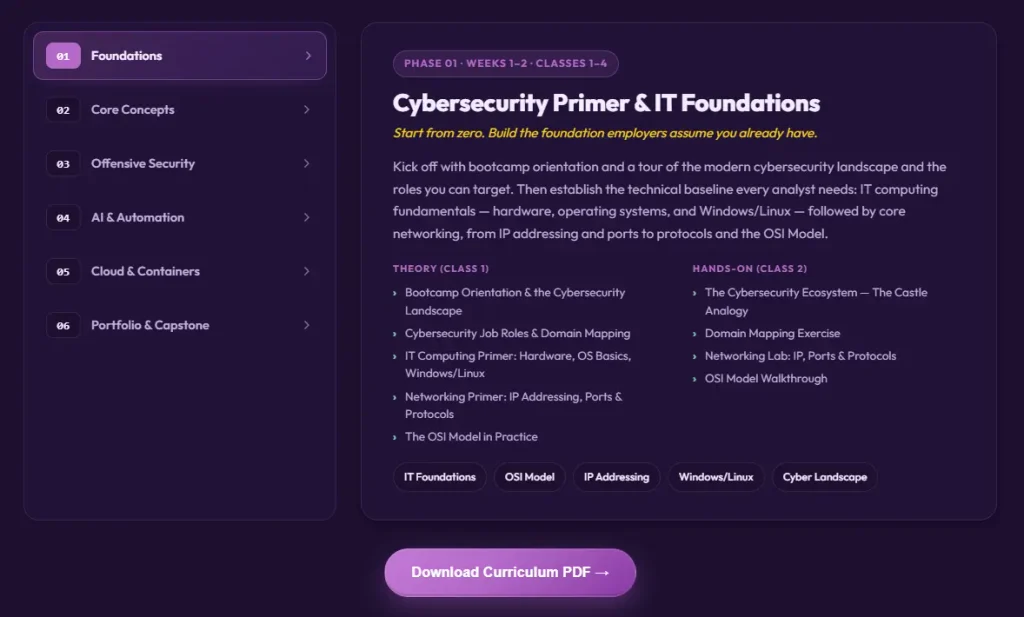Click the IT Foundations tag pill
The image size is (1024, 617).
click(x=440, y=477)
